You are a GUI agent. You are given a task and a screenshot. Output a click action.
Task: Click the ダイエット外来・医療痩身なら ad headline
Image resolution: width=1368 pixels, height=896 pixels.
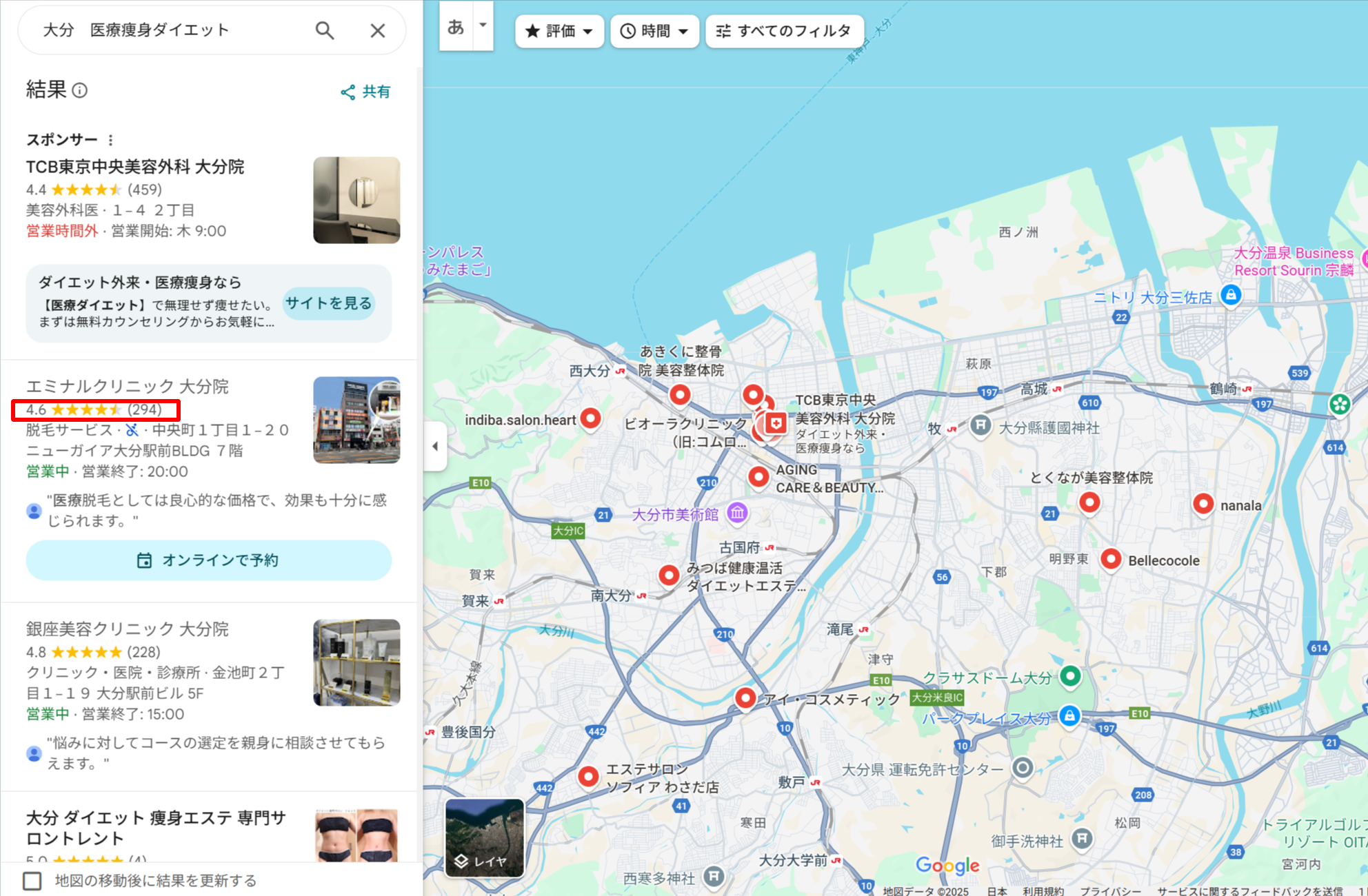tap(140, 282)
